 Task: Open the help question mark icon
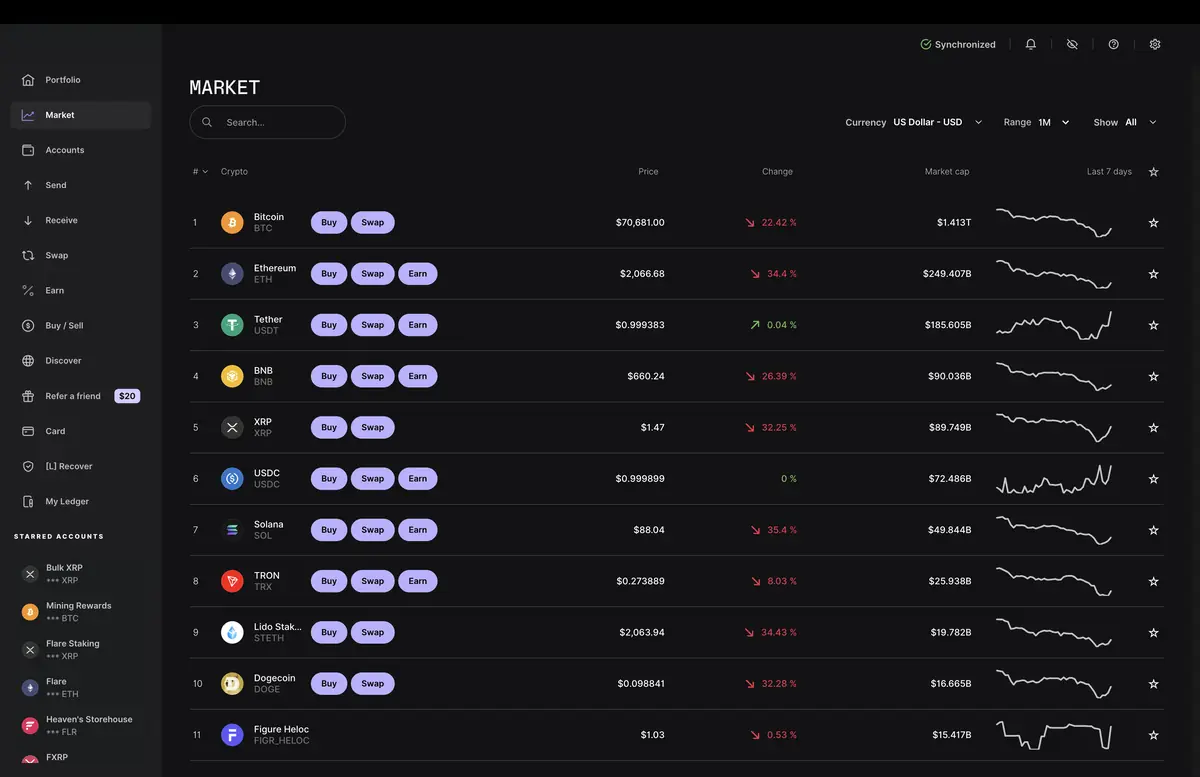pyautogui.click(x=1113, y=44)
